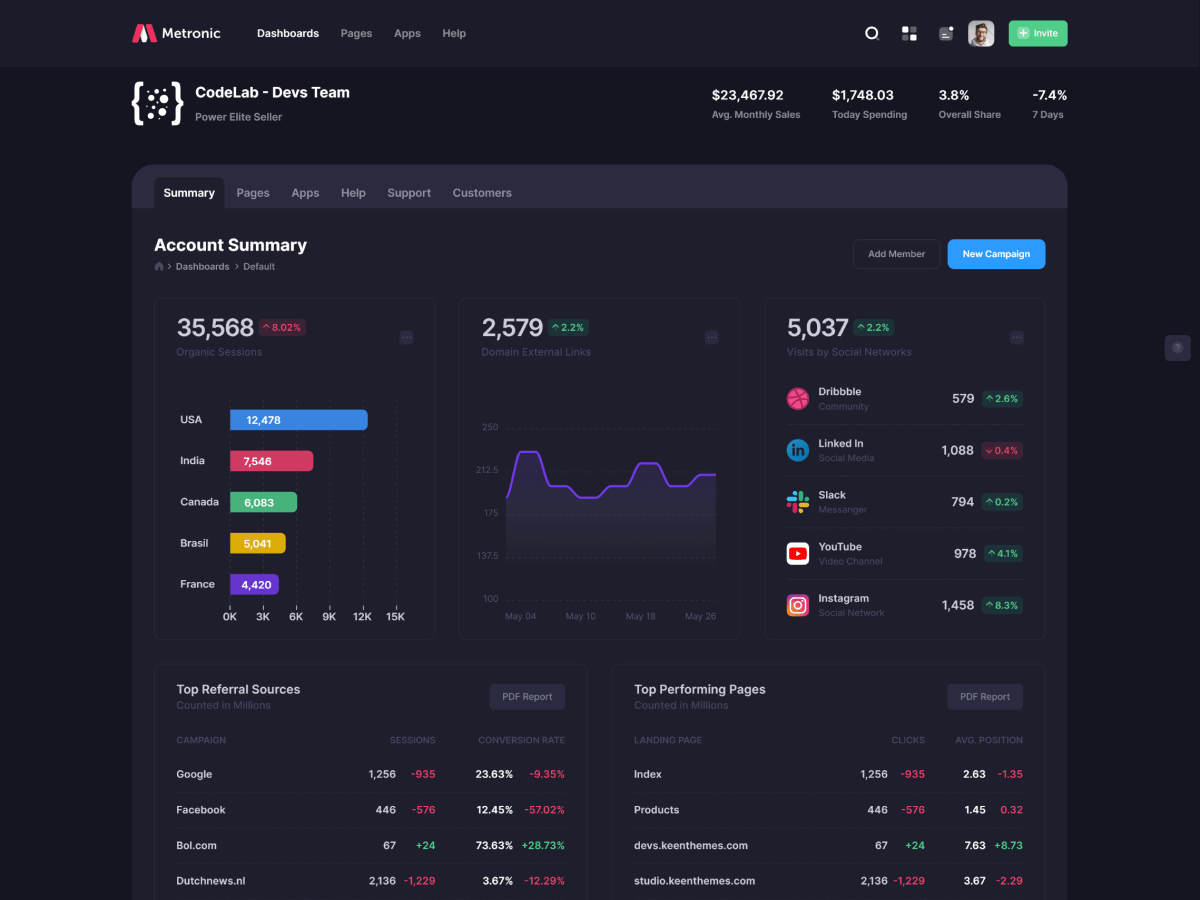Expand Visits by Social Networks options menu
The width and height of the screenshot is (1200, 900).
click(x=1016, y=338)
